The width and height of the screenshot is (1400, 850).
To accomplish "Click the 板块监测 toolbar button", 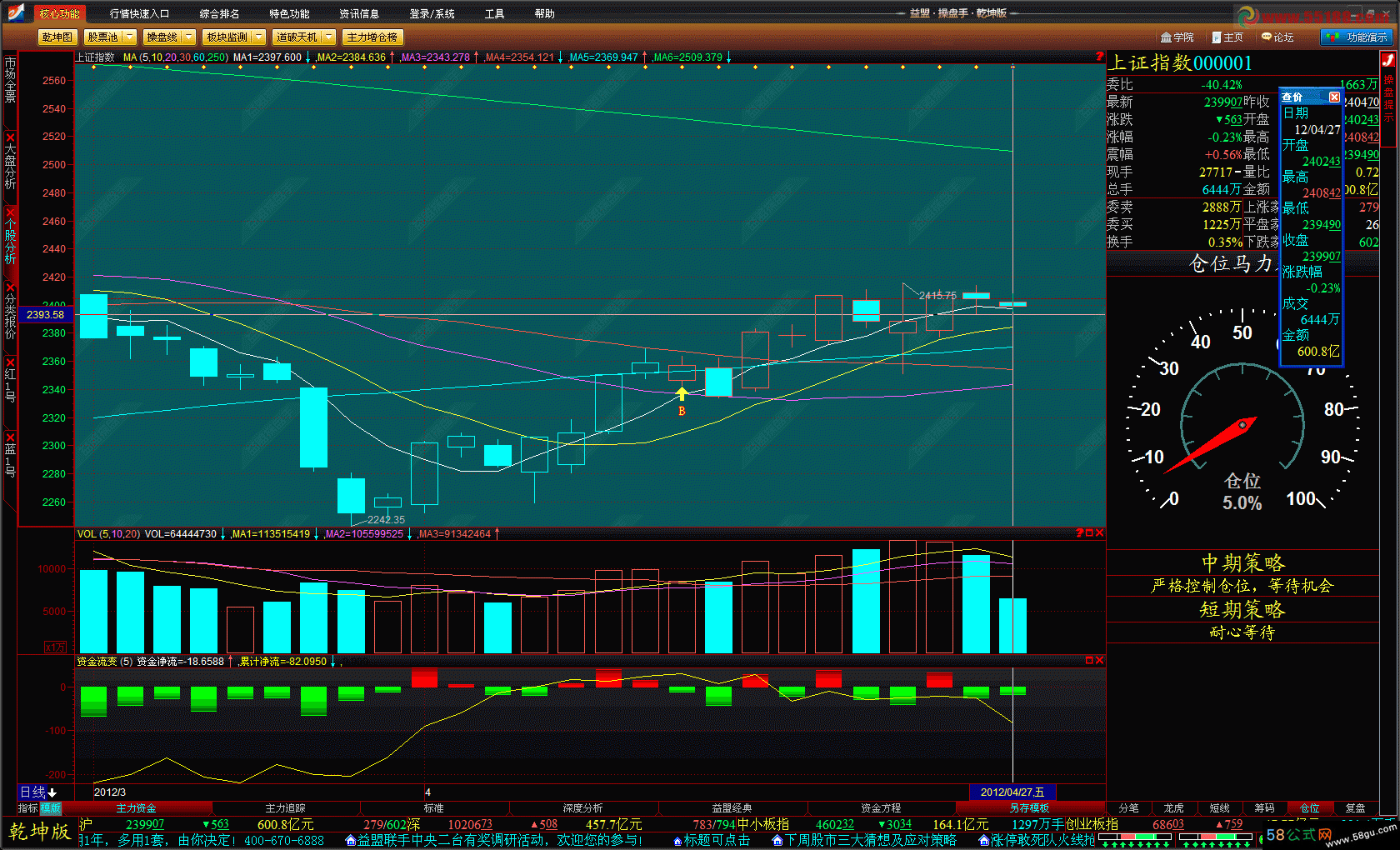I will pyautogui.click(x=227, y=37).
